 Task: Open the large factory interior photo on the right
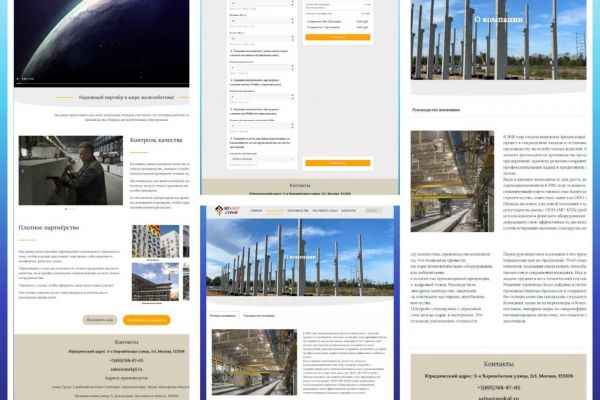(452, 181)
